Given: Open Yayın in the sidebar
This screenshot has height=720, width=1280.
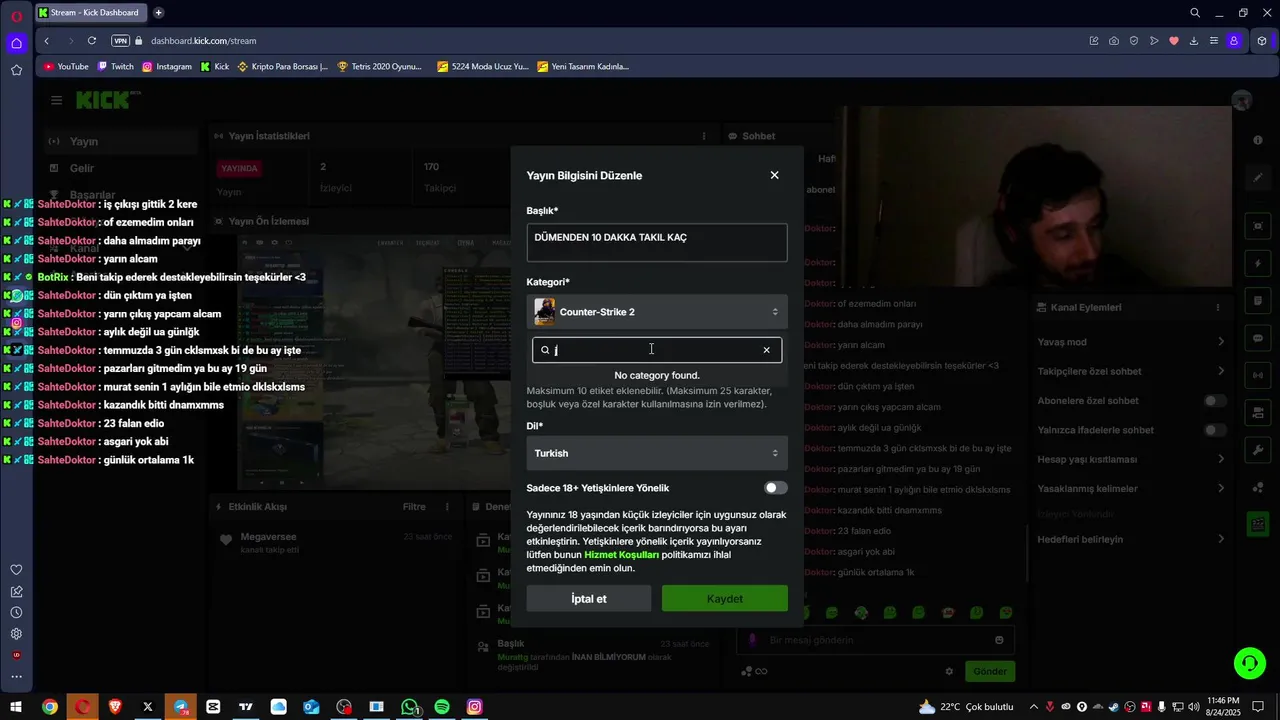Looking at the screenshot, I should (x=120, y=141).
